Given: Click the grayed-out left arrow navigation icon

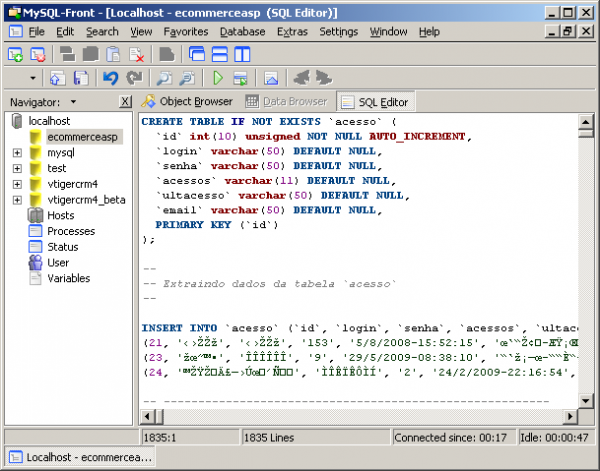Looking at the screenshot, I should 301,78.
